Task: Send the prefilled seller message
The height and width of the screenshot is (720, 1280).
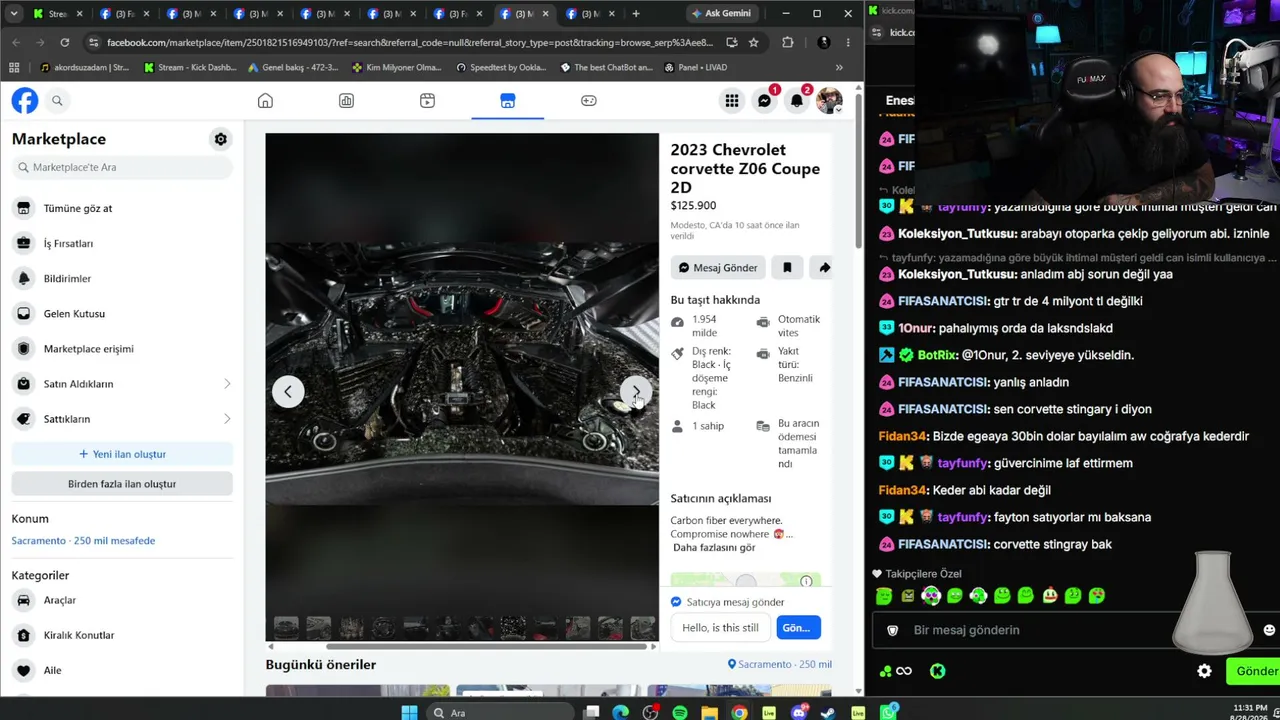Action: pyautogui.click(x=797, y=628)
